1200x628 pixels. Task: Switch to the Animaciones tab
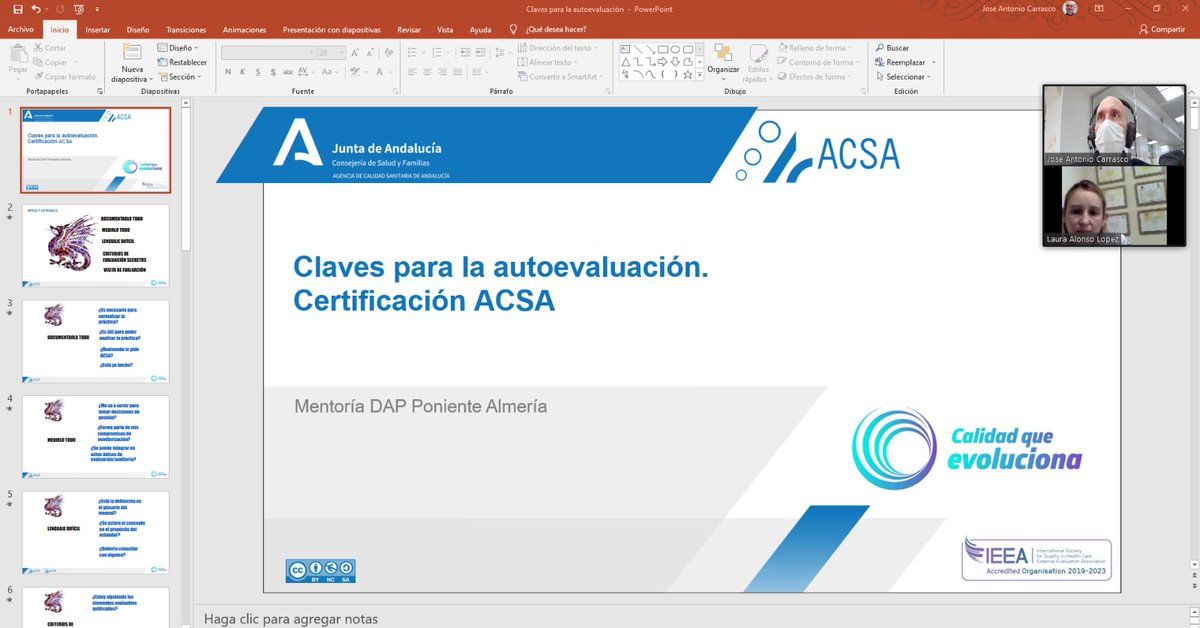coord(245,30)
